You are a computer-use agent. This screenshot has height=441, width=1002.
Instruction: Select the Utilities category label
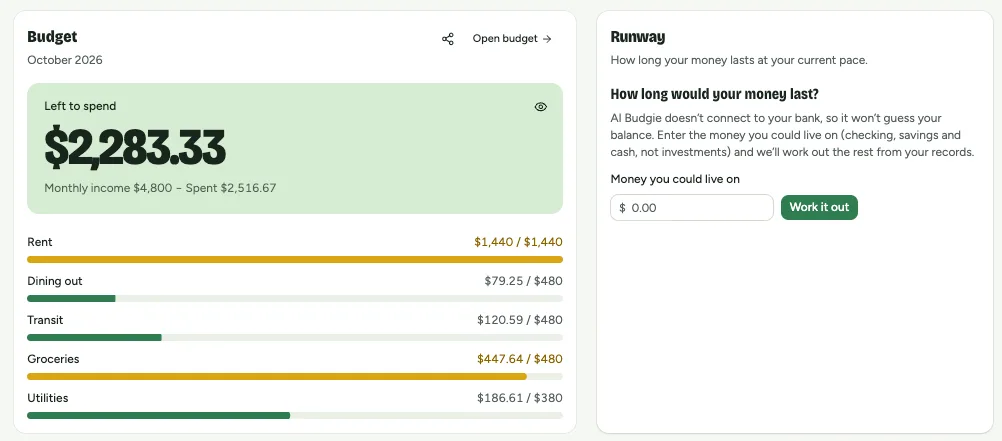point(47,398)
